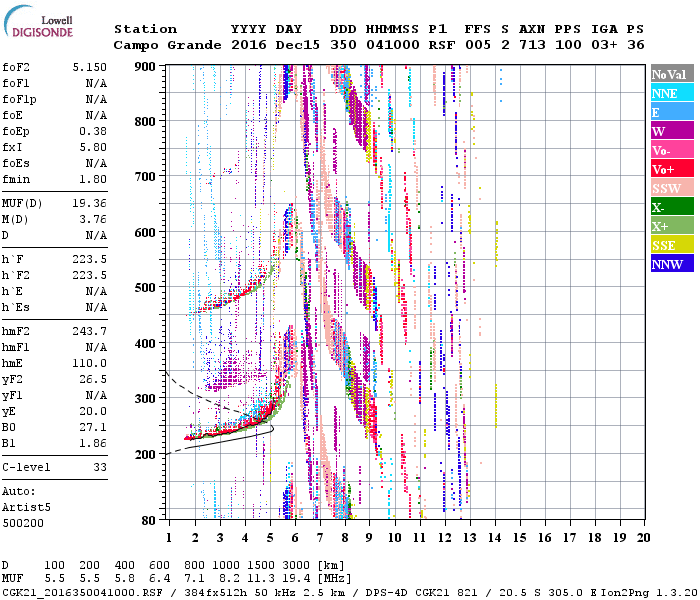Select the NNE cyan legend swatch

[x=672, y=93]
